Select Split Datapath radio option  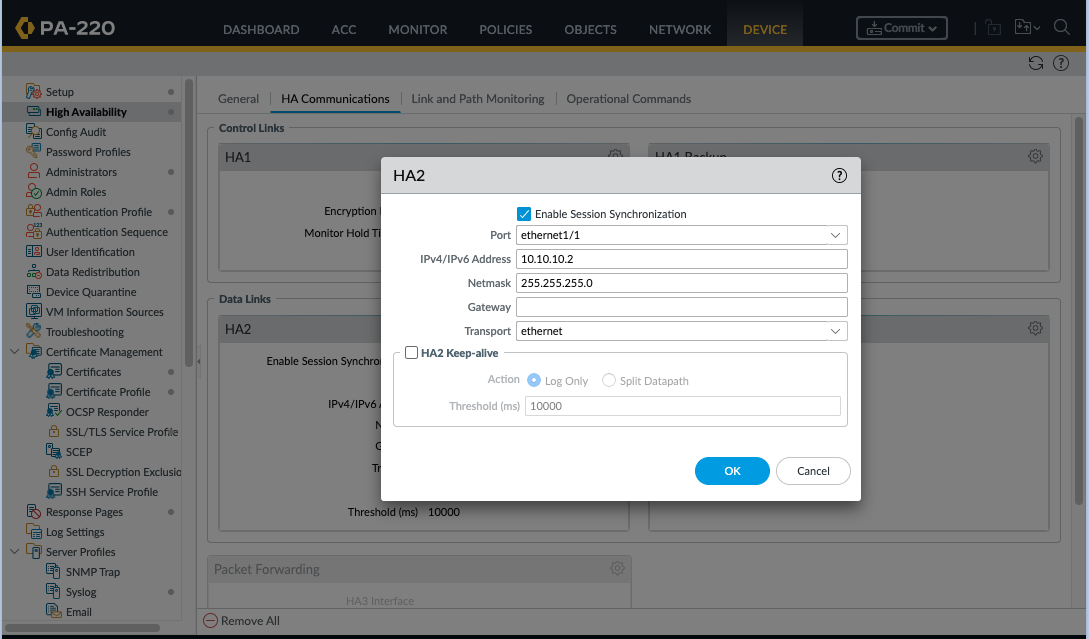point(608,381)
